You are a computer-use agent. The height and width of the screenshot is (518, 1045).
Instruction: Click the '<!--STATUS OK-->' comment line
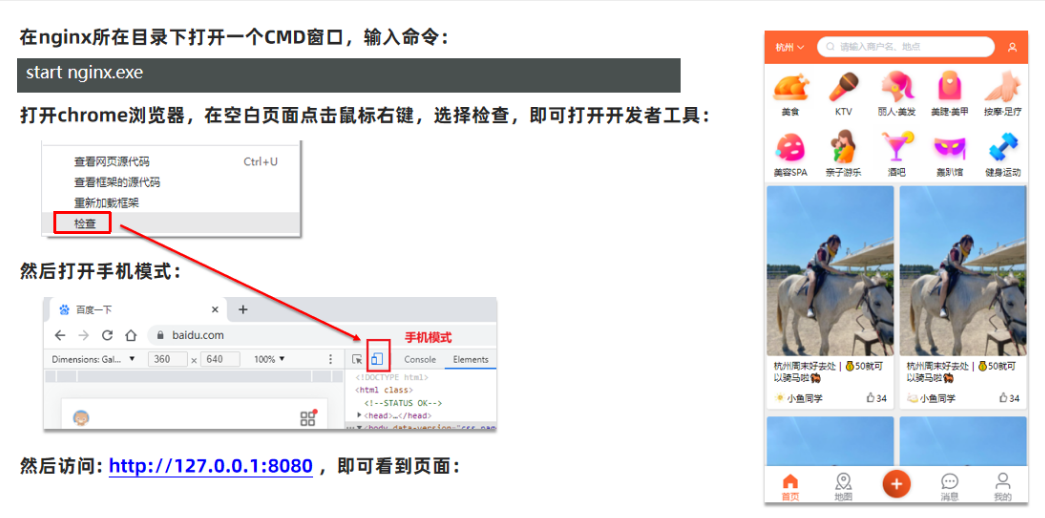[x=403, y=403]
